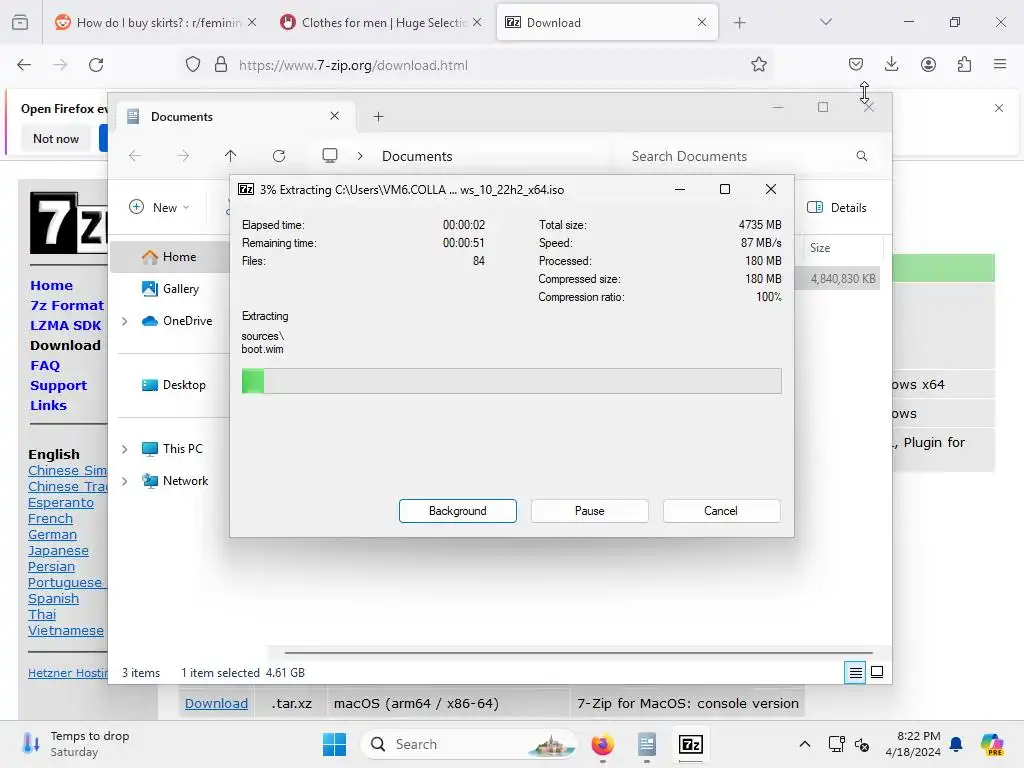Dismiss the Firefox notification bar
This screenshot has height=768, width=1024.
point(999,108)
